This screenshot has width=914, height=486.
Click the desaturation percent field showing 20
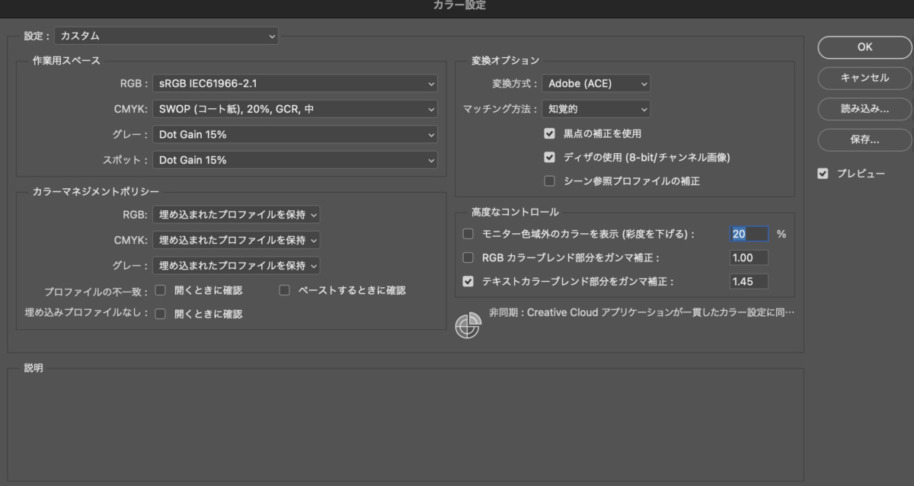(x=749, y=234)
